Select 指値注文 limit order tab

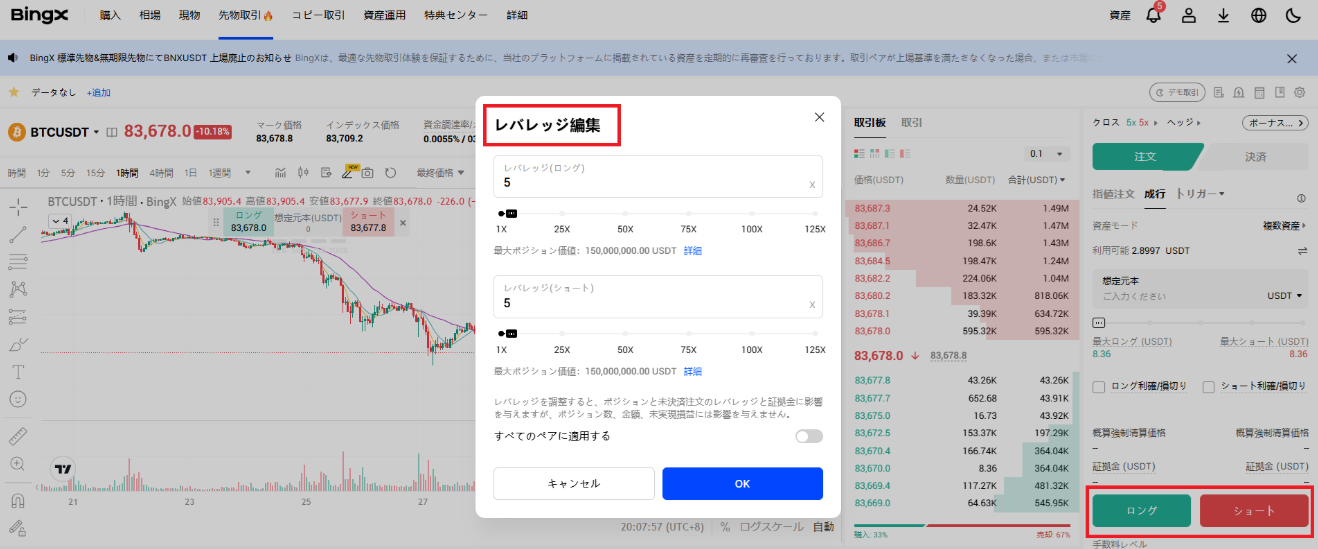click(x=1113, y=193)
